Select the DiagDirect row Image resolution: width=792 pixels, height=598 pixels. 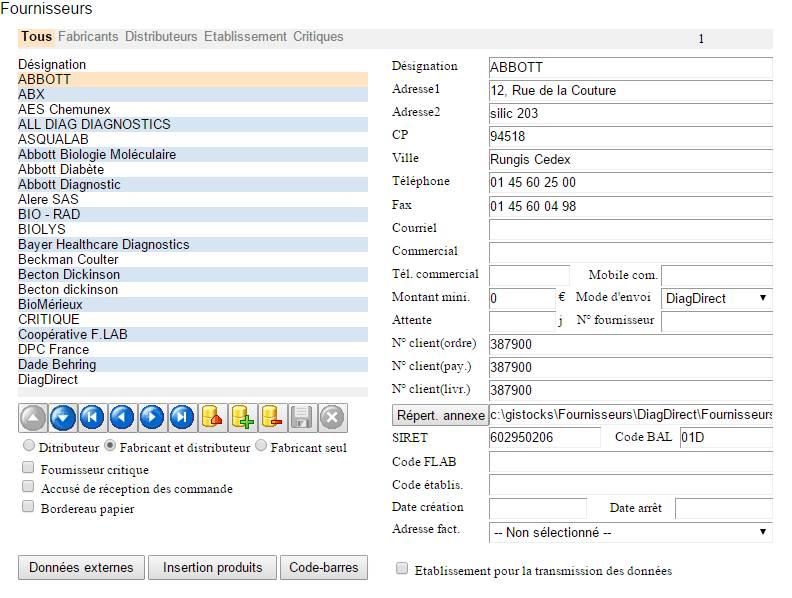coord(193,380)
